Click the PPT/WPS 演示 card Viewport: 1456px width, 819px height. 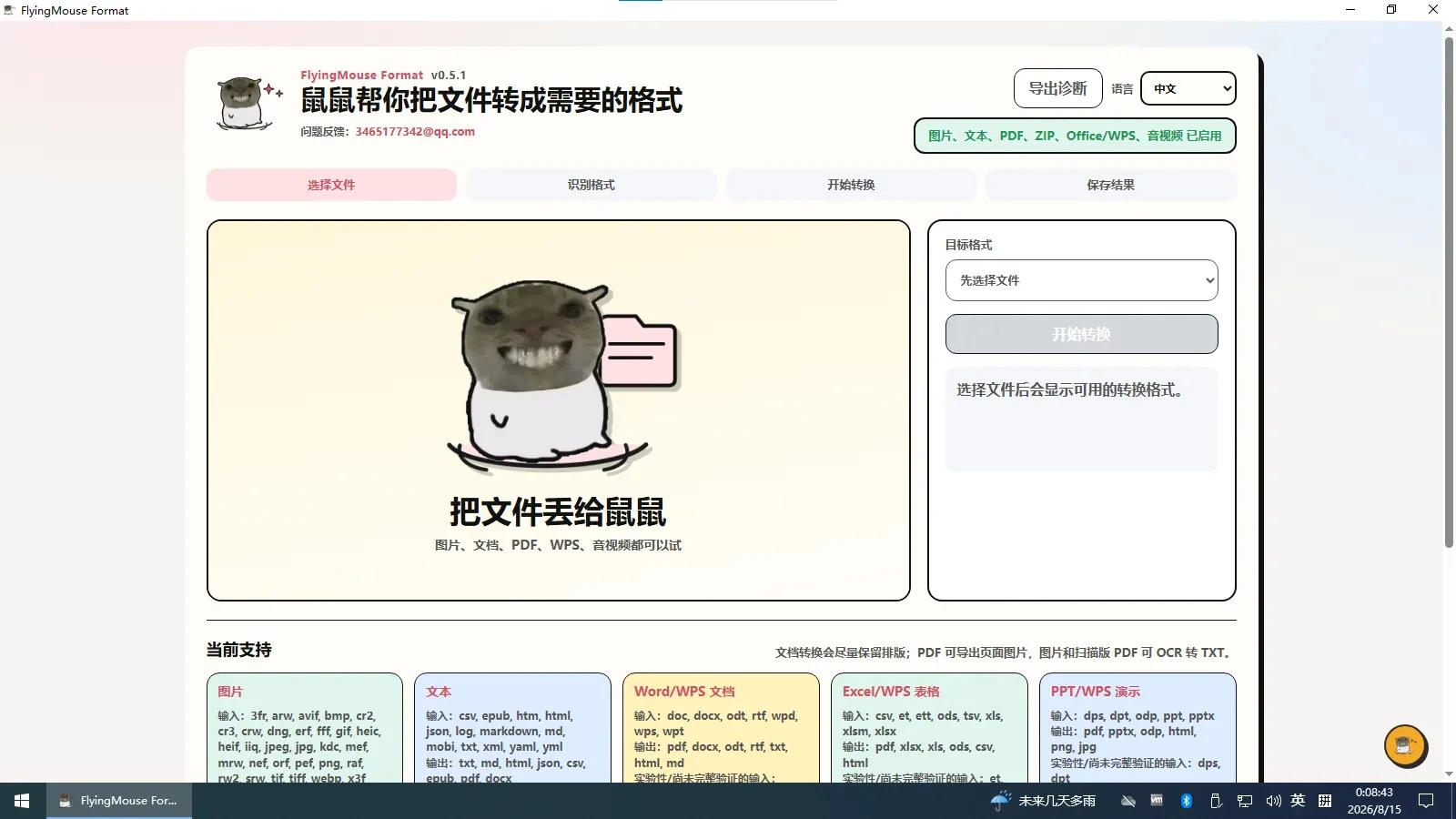pos(1137,728)
